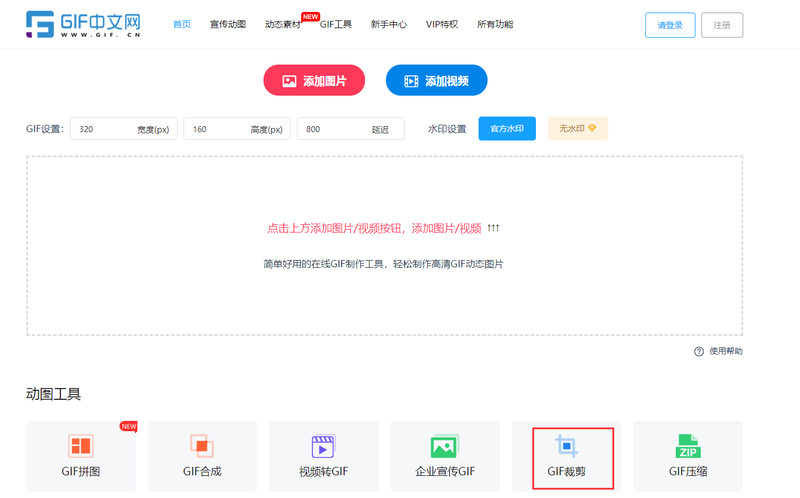Click the GIF中文网 logo
This screenshot has width=800, height=498.
(x=83, y=24)
